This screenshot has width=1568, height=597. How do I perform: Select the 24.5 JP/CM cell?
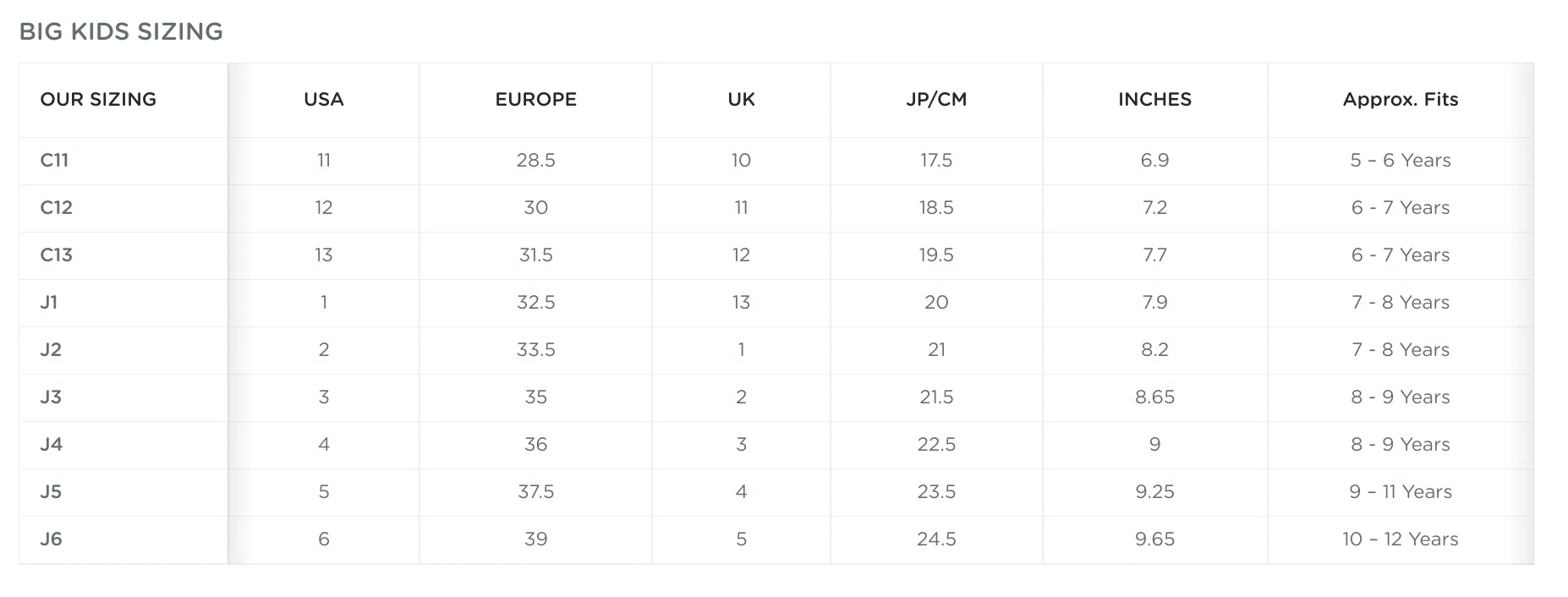(936, 539)
